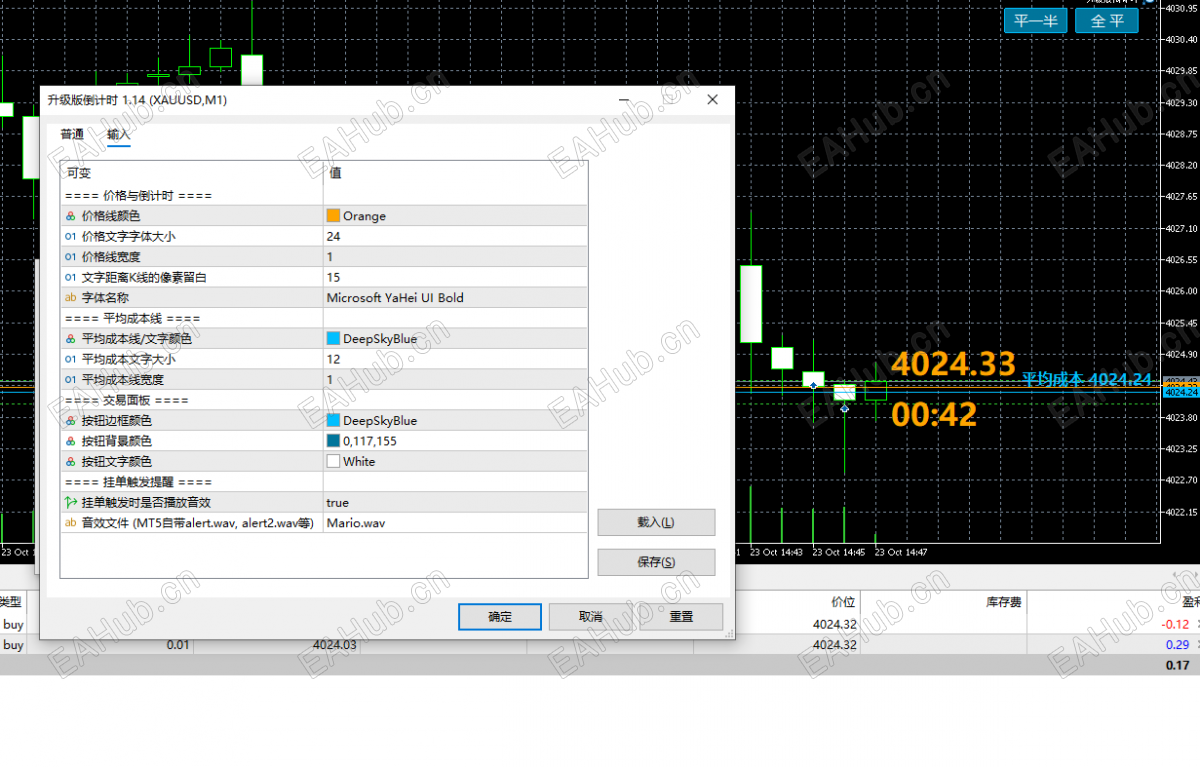Click the integer icon beside 价格文字字体大小
Viewport: 1200px width, 767px height.
(70, 236)
